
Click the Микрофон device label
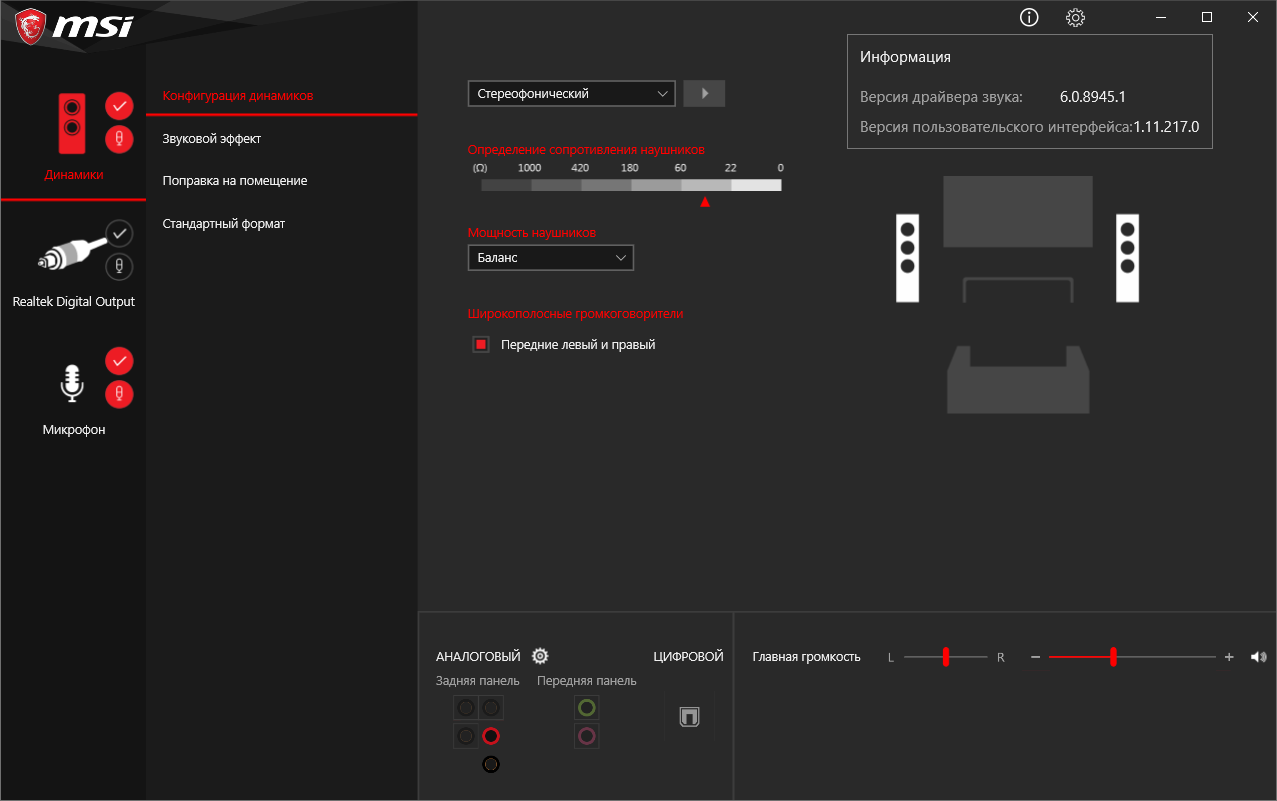[x=74, y=430]
